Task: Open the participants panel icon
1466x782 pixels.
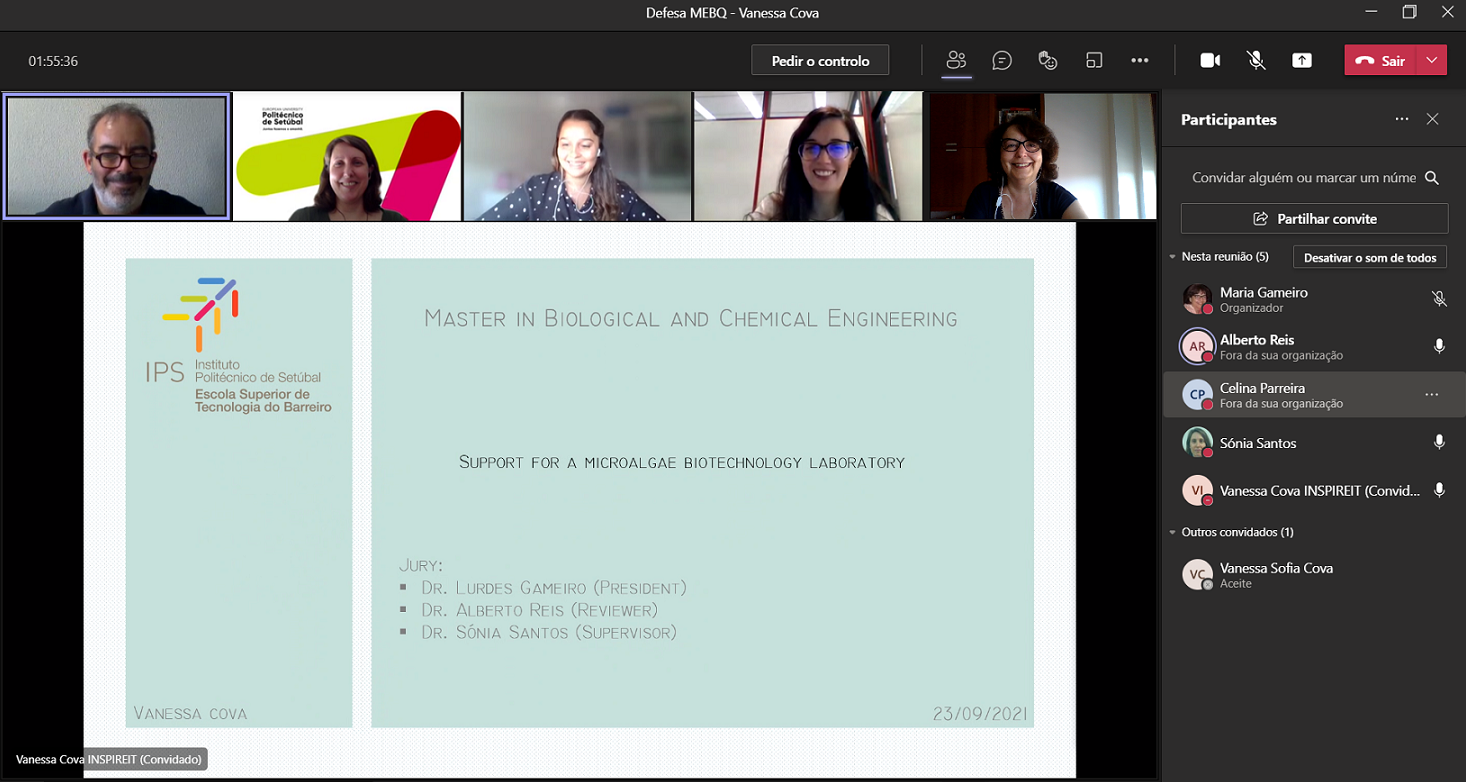Action: 956,60
